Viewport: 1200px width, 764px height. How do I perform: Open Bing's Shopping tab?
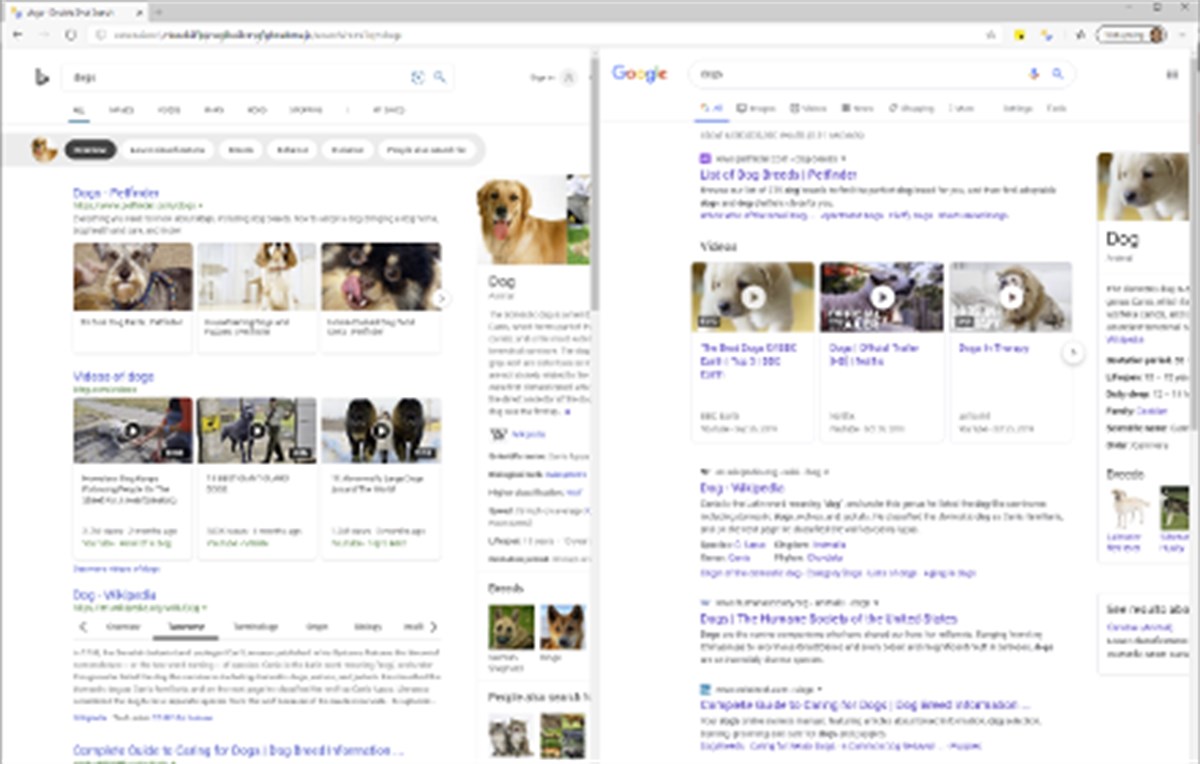coord(305,110)
